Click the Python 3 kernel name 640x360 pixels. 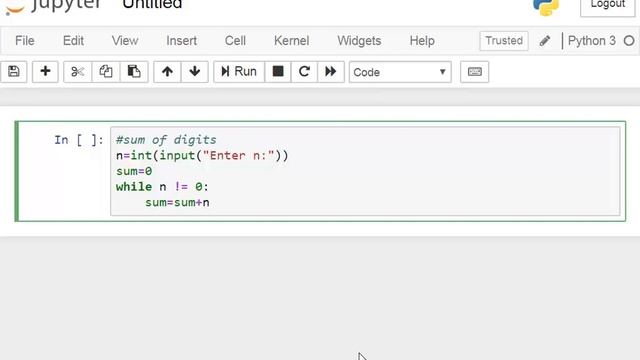[591, 41]
